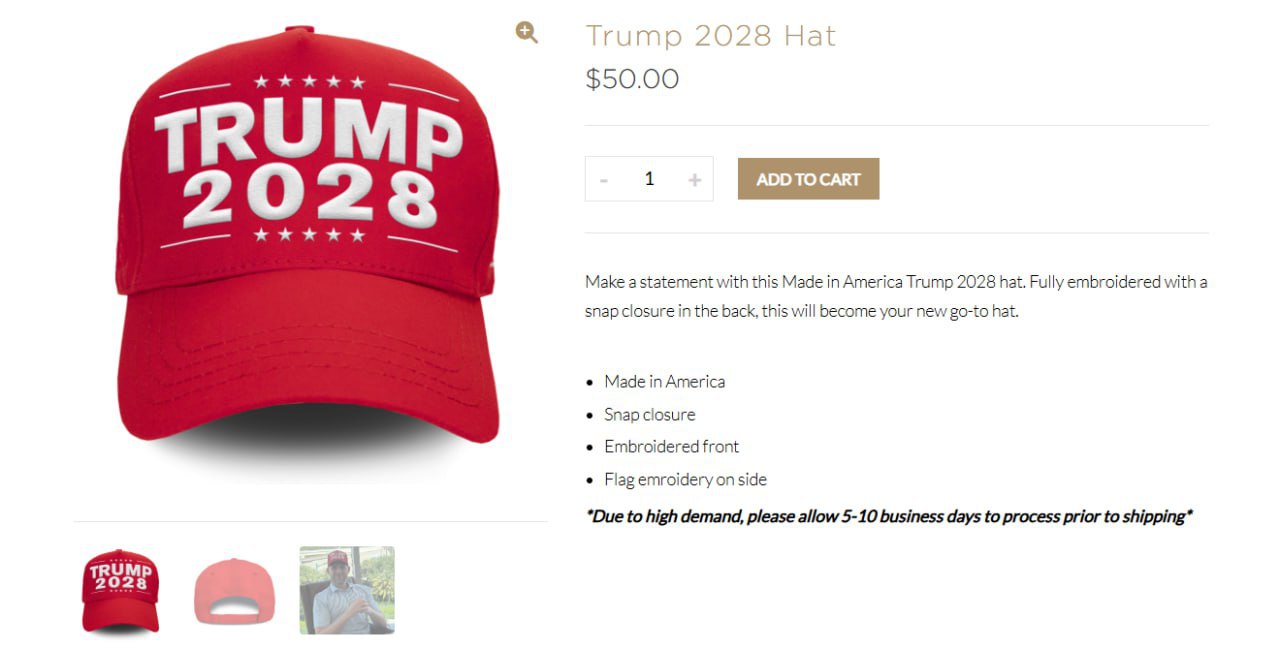Image resolution: width=1280 pixels, height=650 pixels.
Task: Focus the quantity field showing 1
Action: tap(649, 179)
